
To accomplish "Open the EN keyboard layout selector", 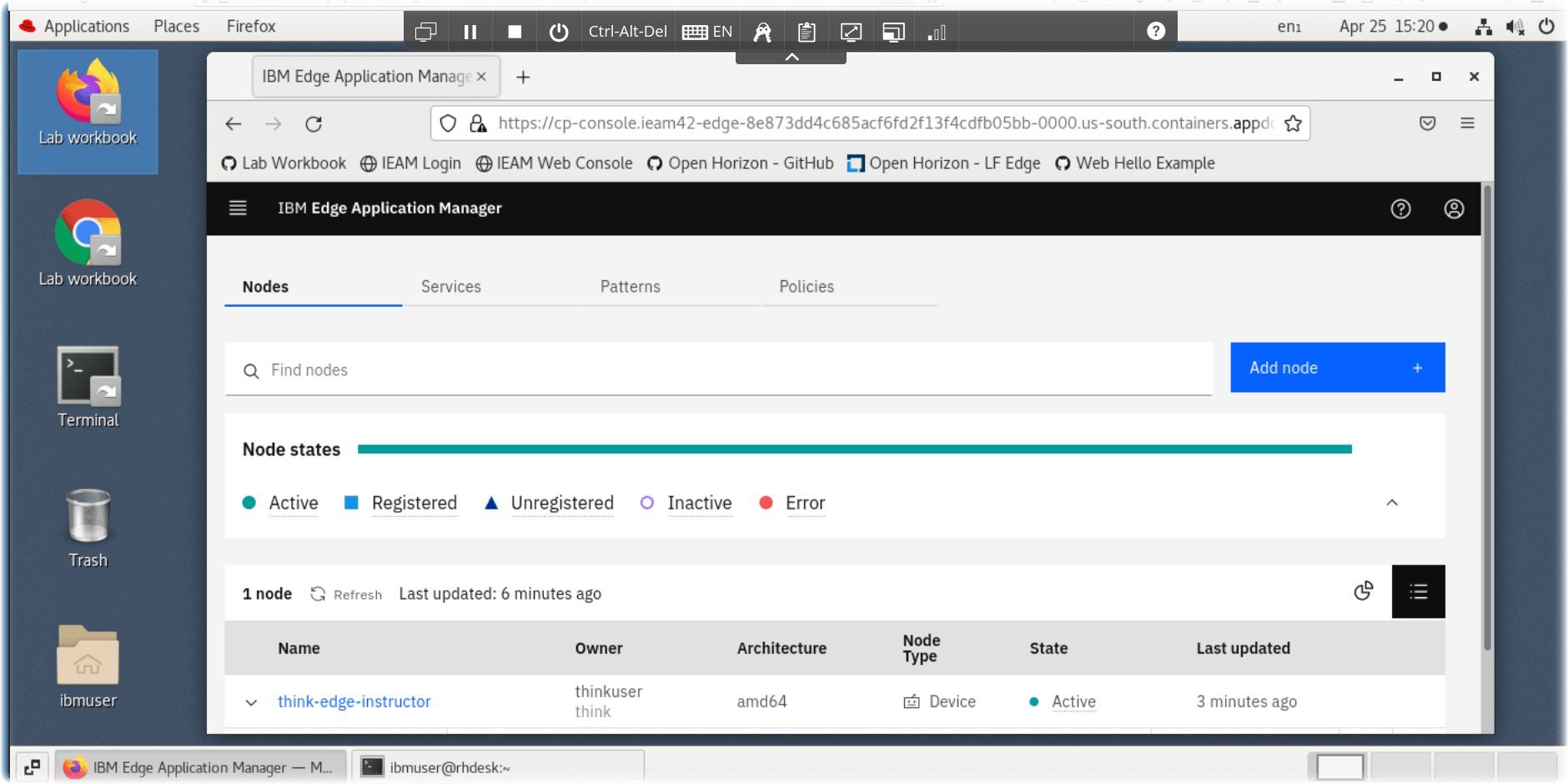I will pos(707,32).
